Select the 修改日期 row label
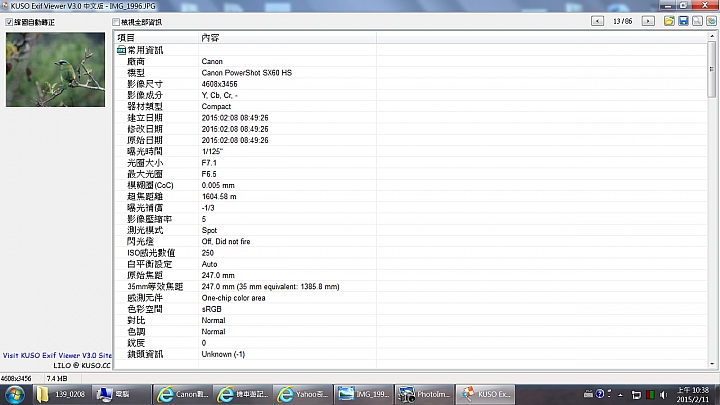This screenshot has height=405, width=720. (145, 129)
